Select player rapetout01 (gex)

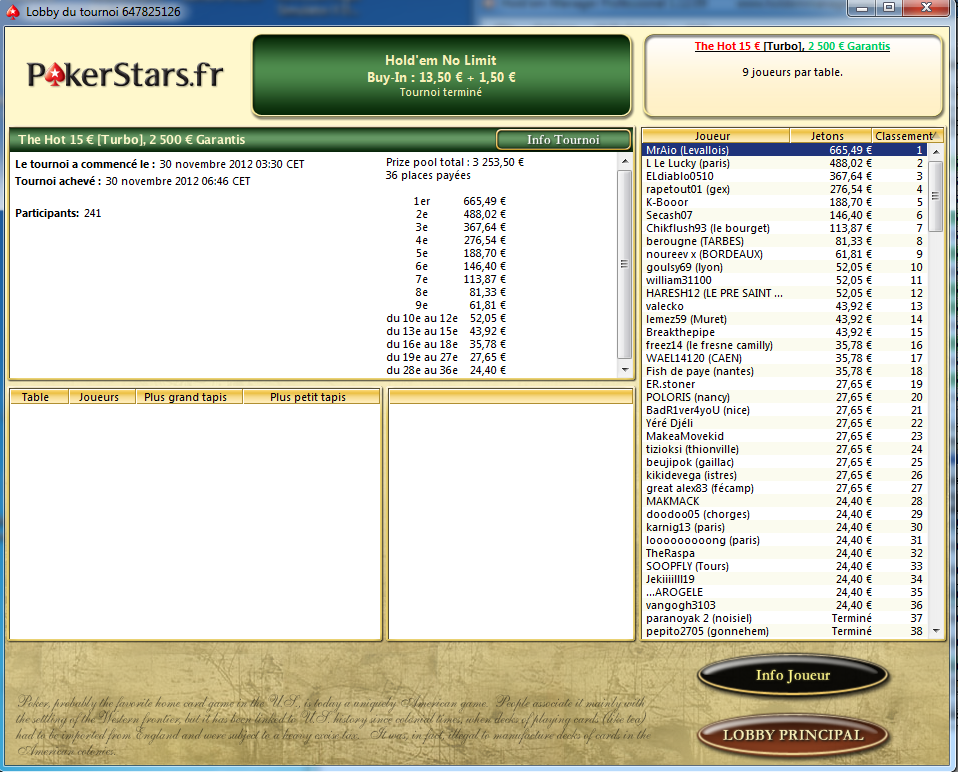tap(785, 189)
